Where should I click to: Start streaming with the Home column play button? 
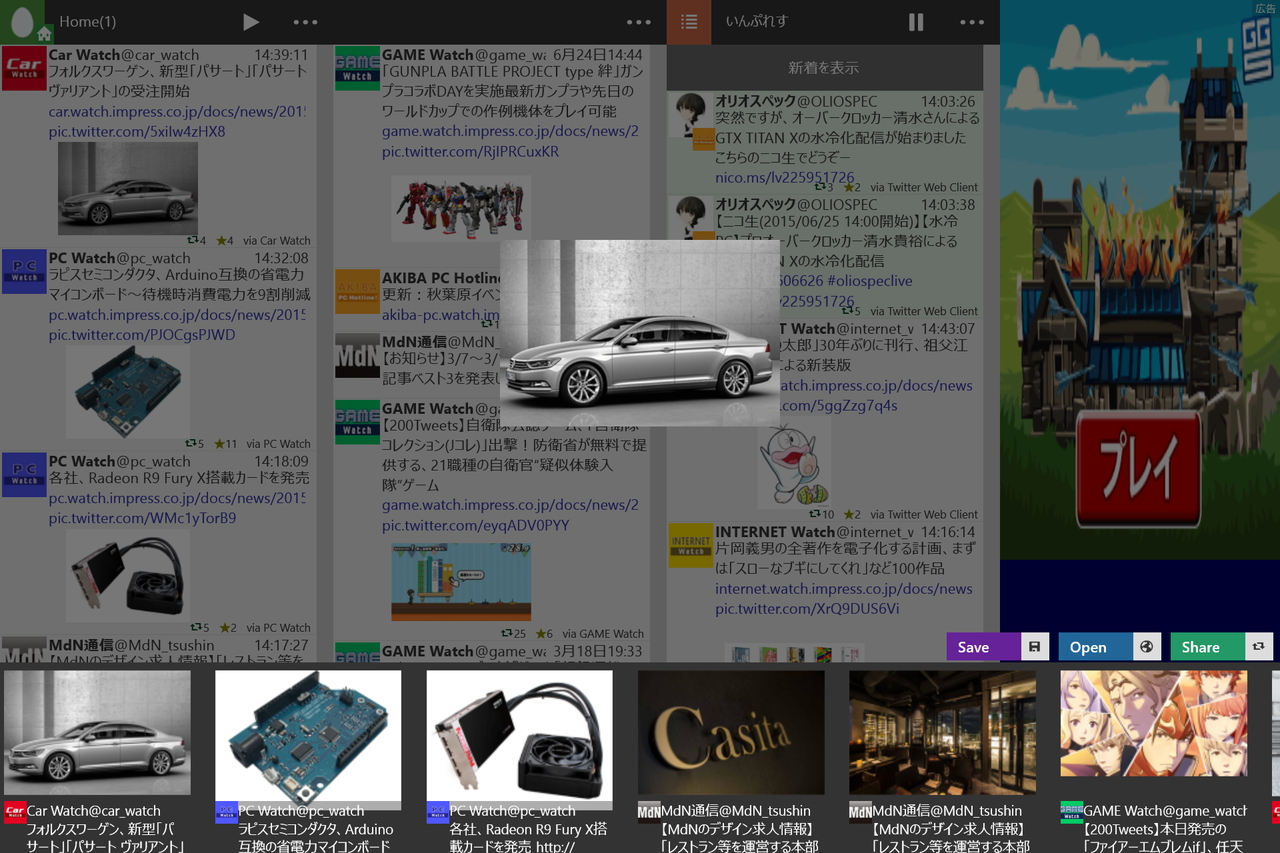251,22
